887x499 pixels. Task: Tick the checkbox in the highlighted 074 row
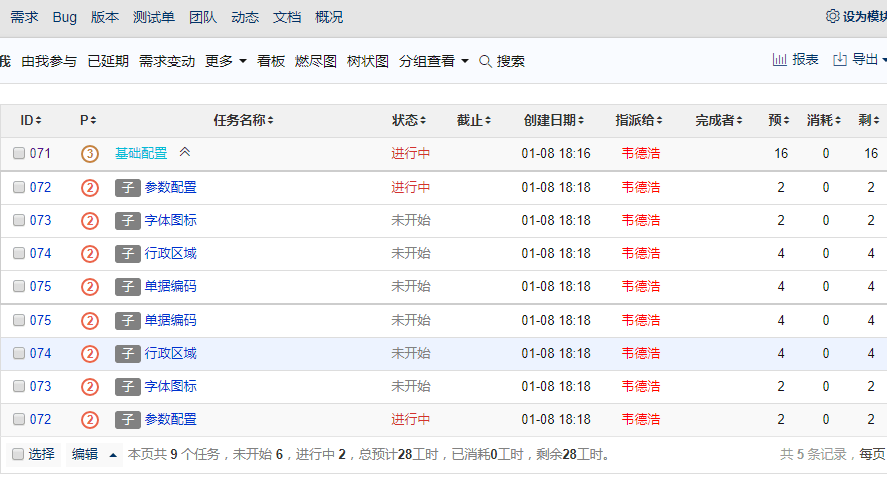[x=19, y=353]
